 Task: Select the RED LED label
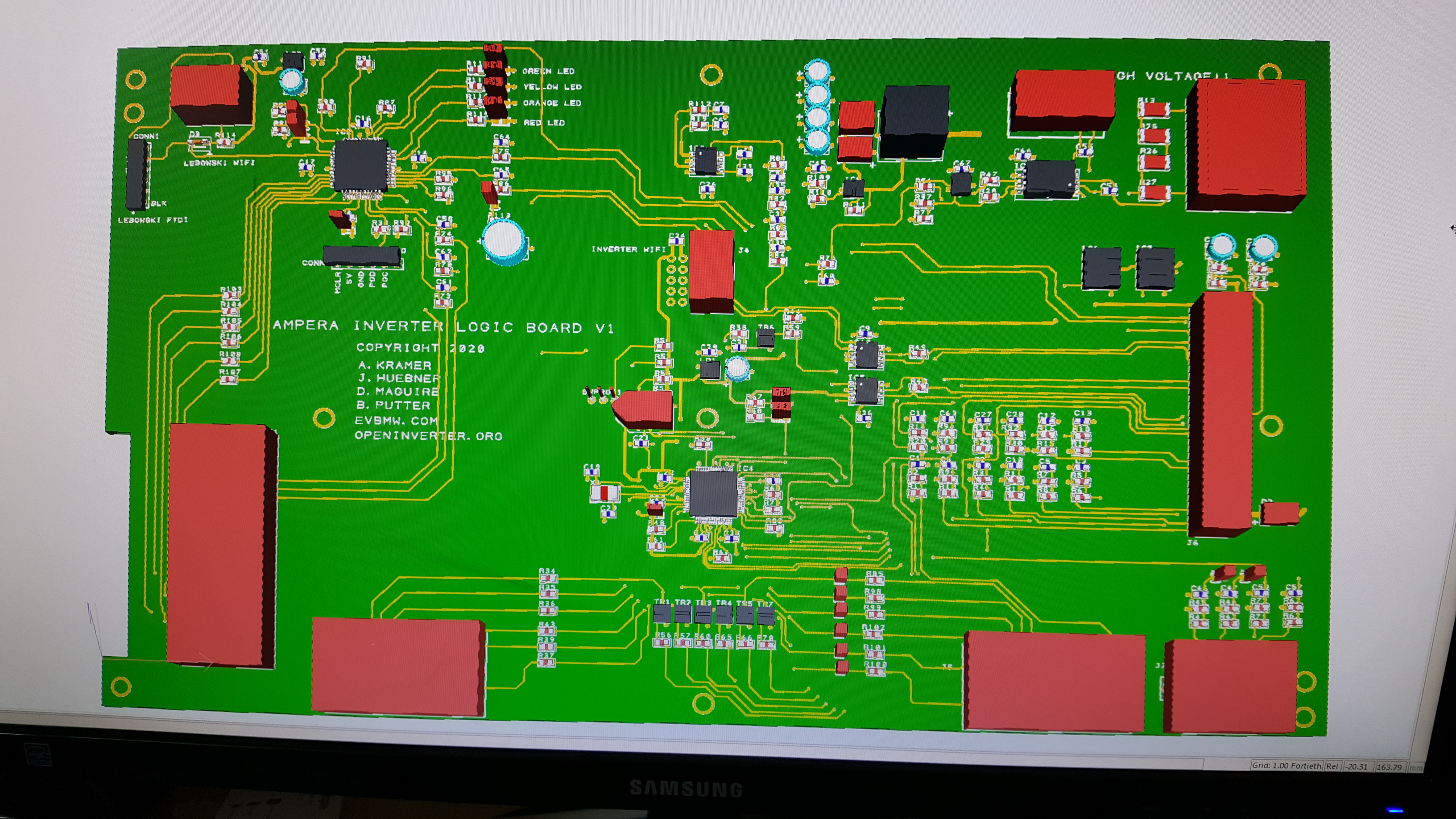tap(544, 122)
